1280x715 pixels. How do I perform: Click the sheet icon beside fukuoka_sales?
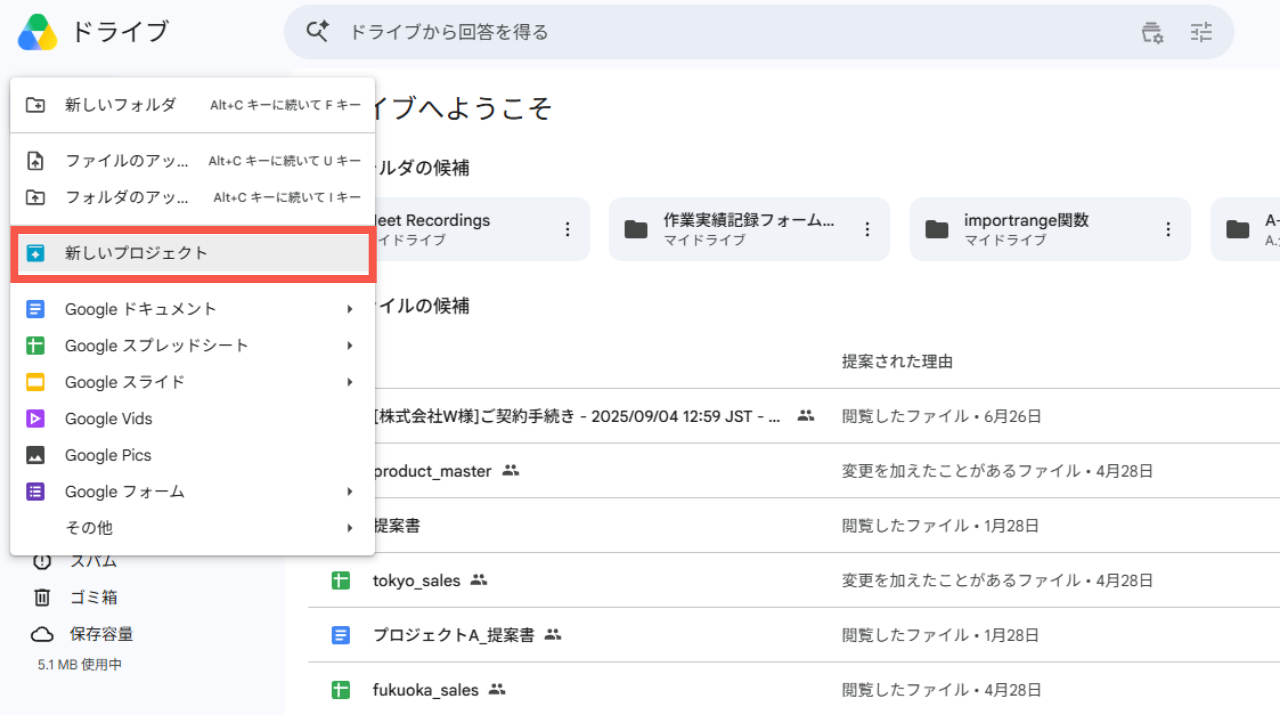pos(341,690)
